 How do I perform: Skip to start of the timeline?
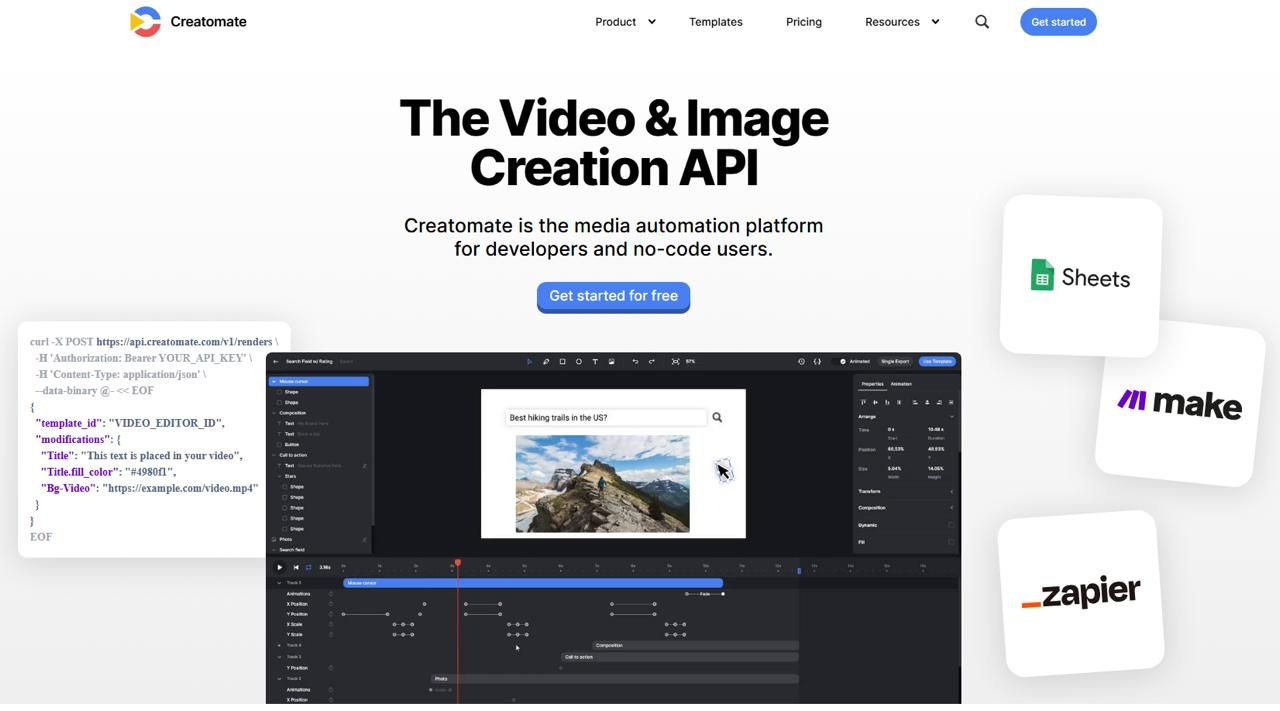(x=296, y=567)
